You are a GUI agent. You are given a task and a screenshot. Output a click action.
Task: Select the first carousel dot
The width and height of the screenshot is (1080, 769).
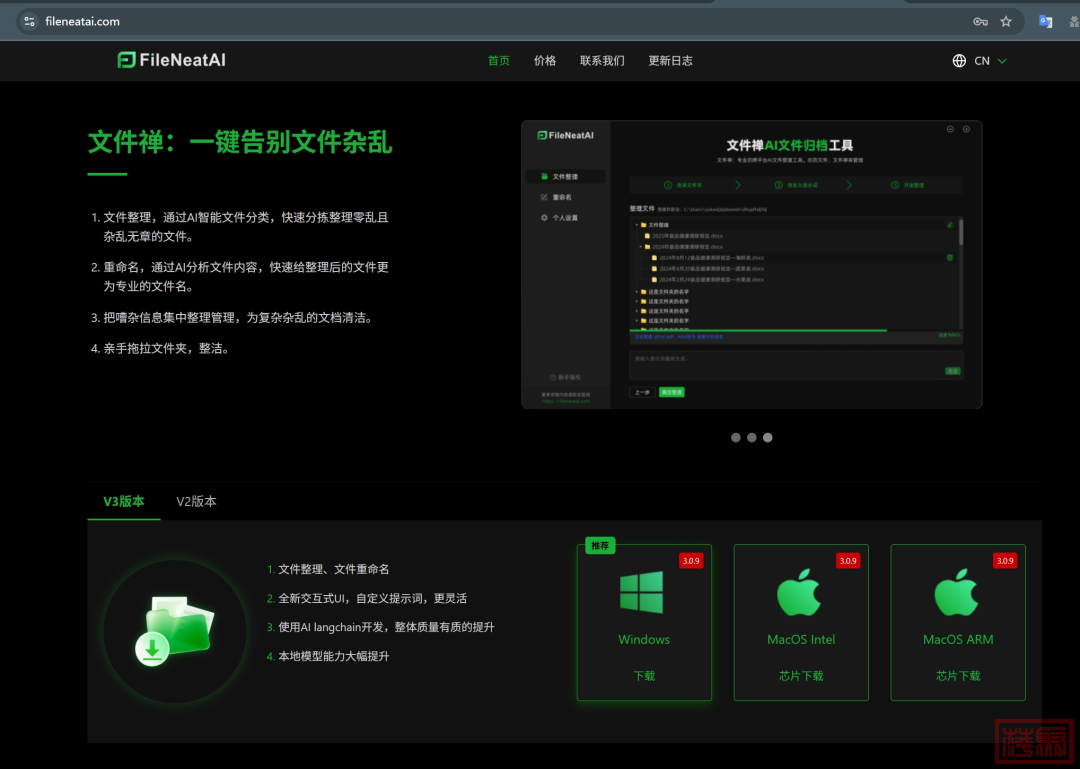736,438
